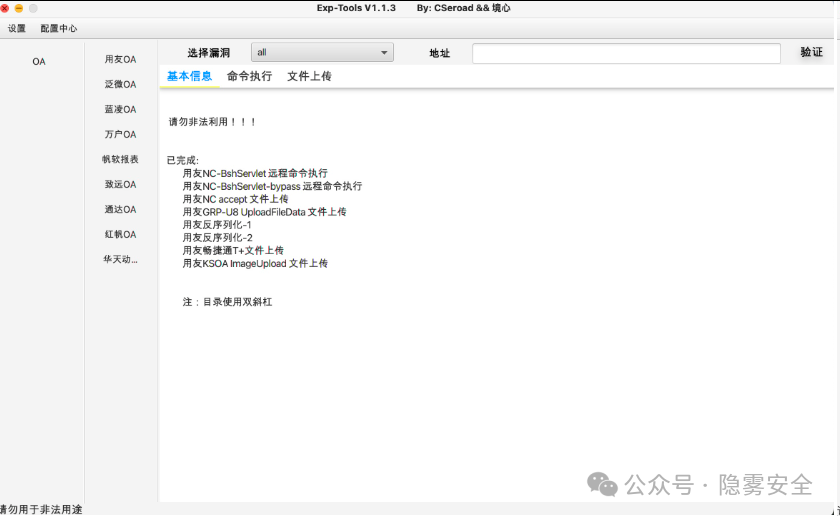Select 红帆OA in the vendor list
The width and height of the screenshot is (840, 519).
click(120, 235)
